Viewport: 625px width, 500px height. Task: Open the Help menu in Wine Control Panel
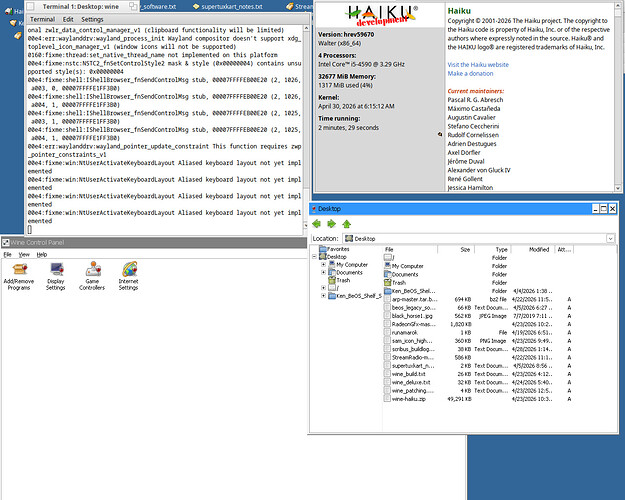point(42,254)
